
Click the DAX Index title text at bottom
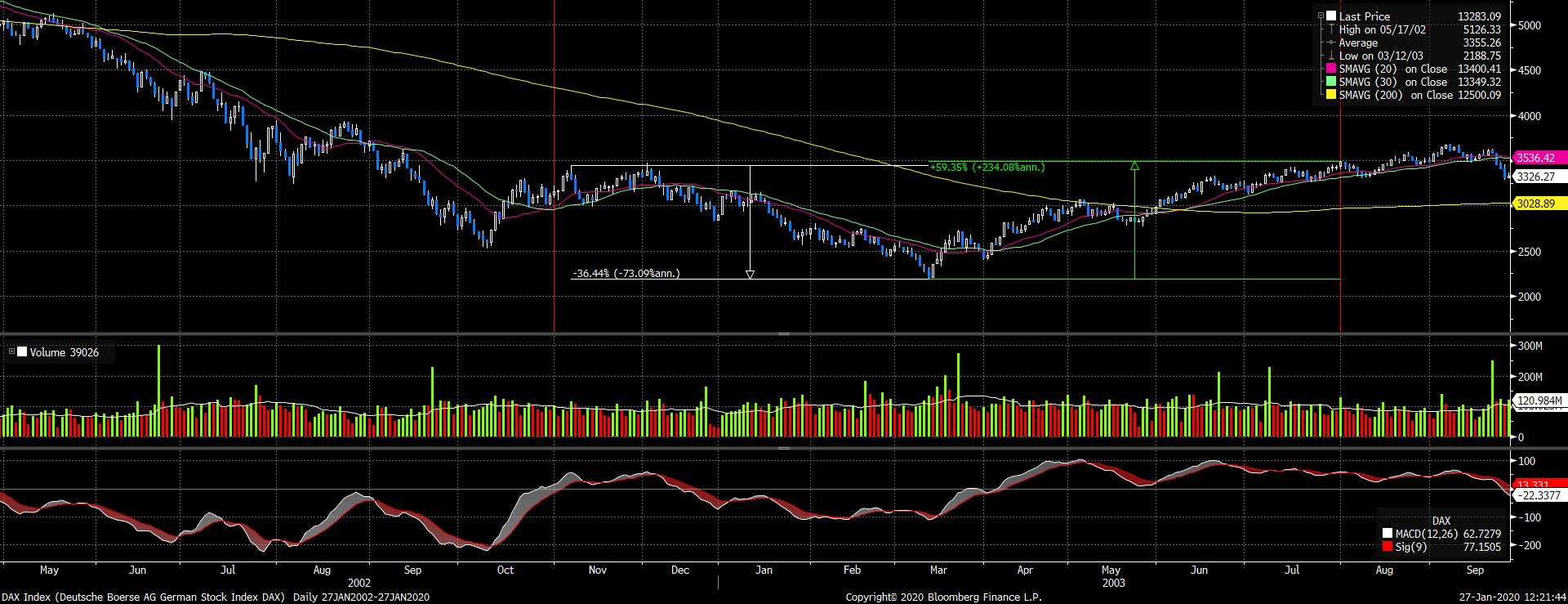click(x=143, y=597)
